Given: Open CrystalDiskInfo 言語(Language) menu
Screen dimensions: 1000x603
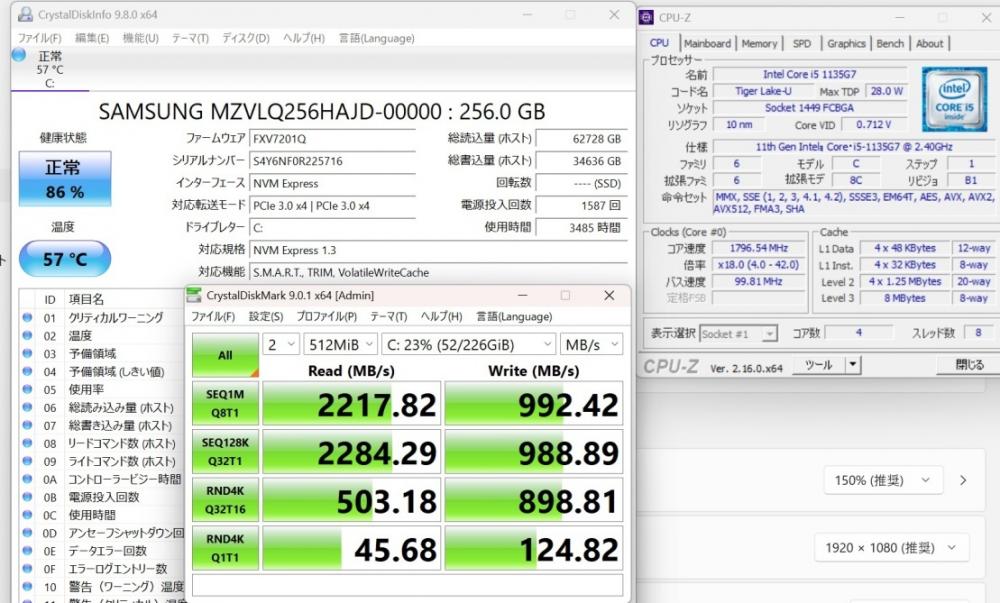Looking at the screenshot, I should click(x=376, y=38).
